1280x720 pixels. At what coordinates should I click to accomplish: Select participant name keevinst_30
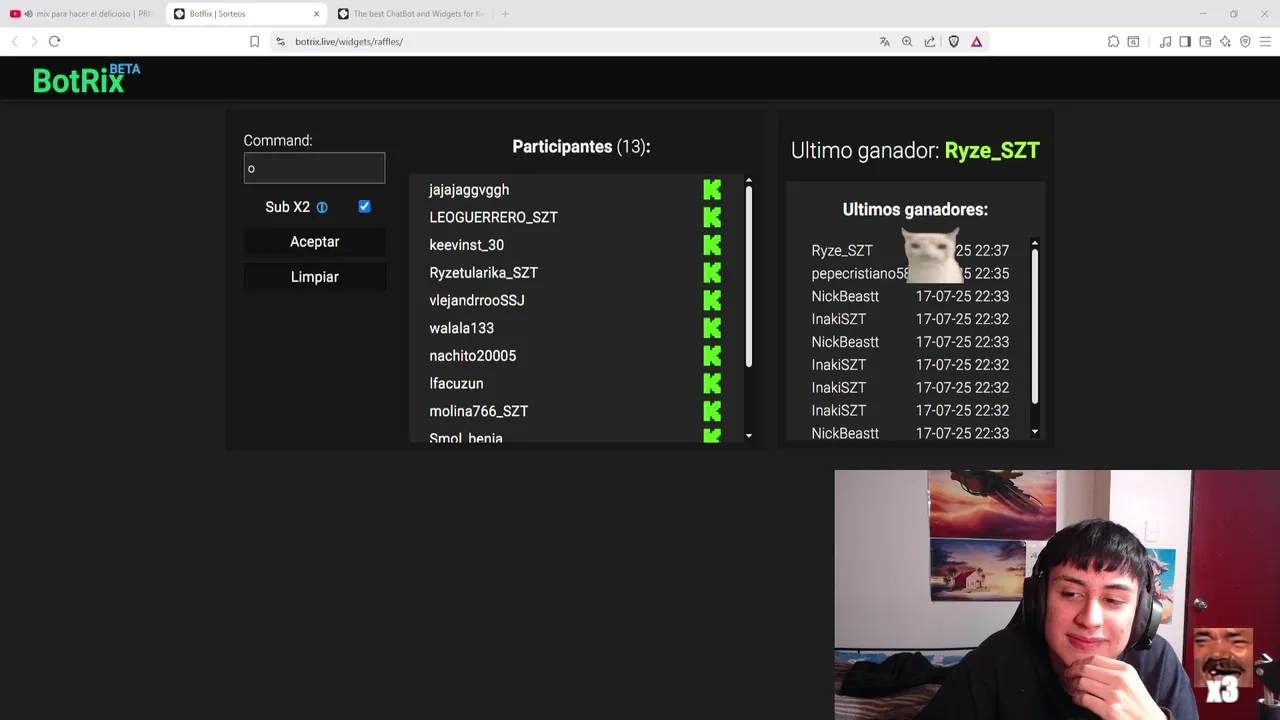point(467,245)
